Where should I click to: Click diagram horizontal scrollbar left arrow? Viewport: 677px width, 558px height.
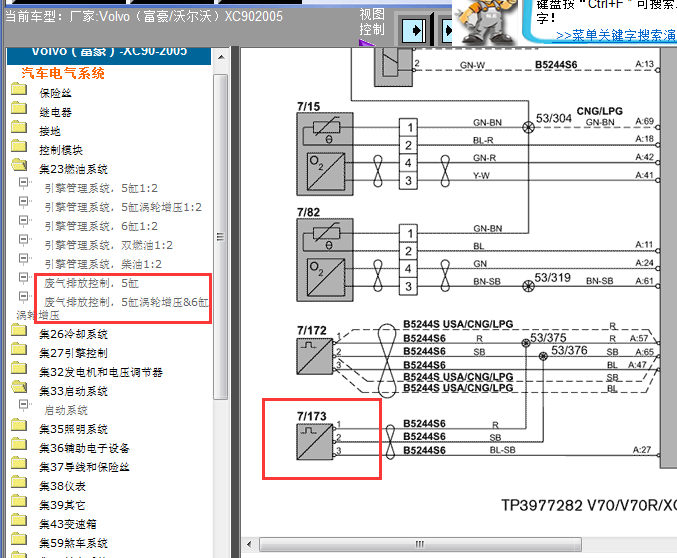(x=249, y=544)
